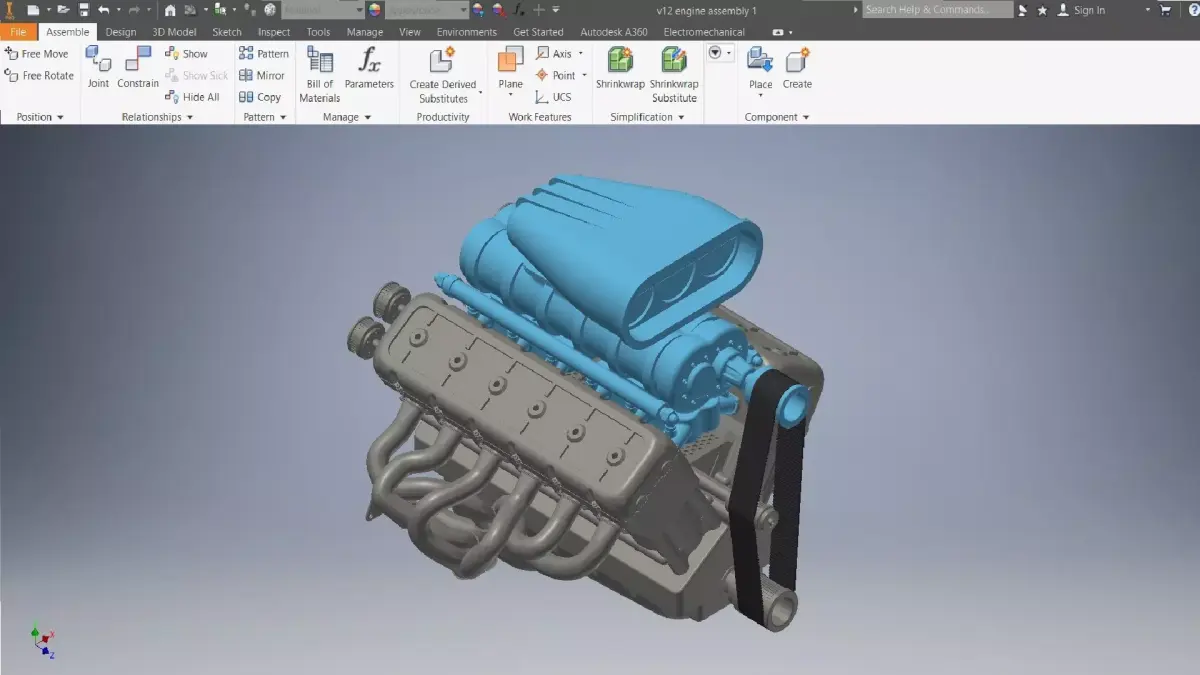Switch to the View tab

[x=410, y=32]
